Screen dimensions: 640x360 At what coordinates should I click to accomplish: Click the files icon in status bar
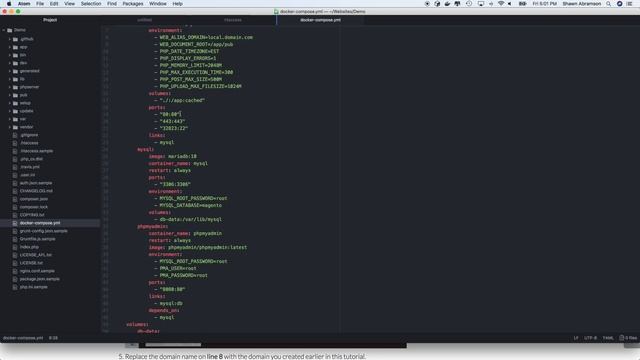click(622, 338)
